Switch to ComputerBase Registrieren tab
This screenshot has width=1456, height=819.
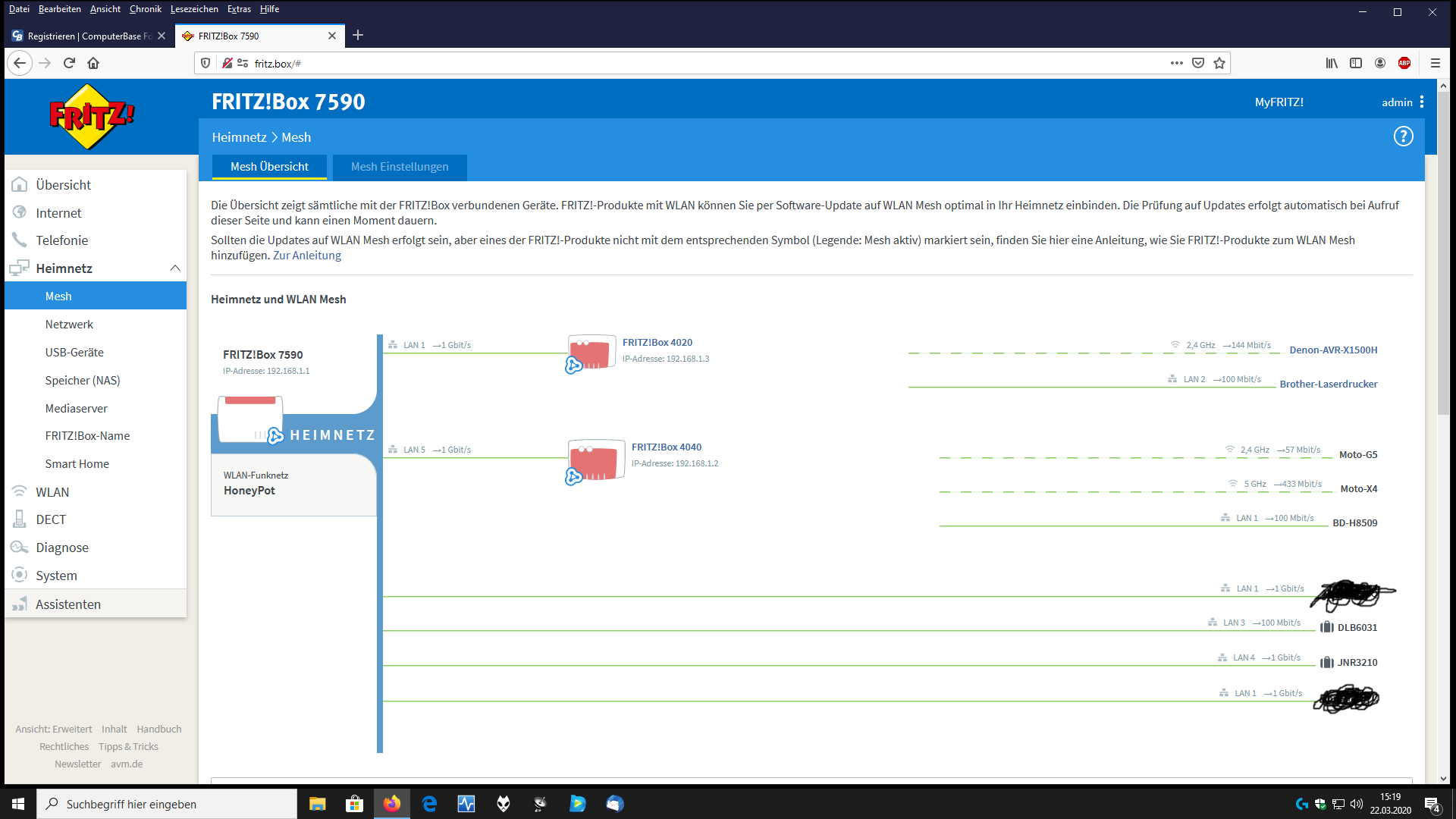pos(89,36)
